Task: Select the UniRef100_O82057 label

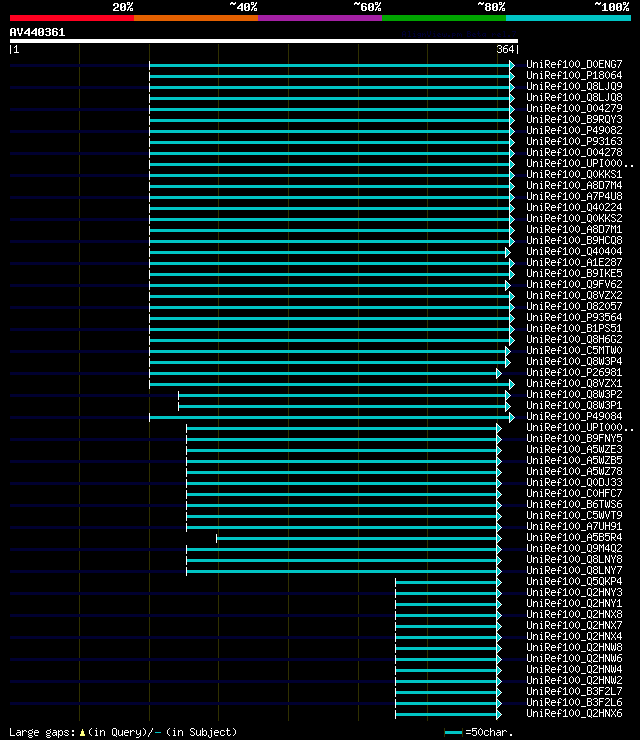Action: [574, 306]
